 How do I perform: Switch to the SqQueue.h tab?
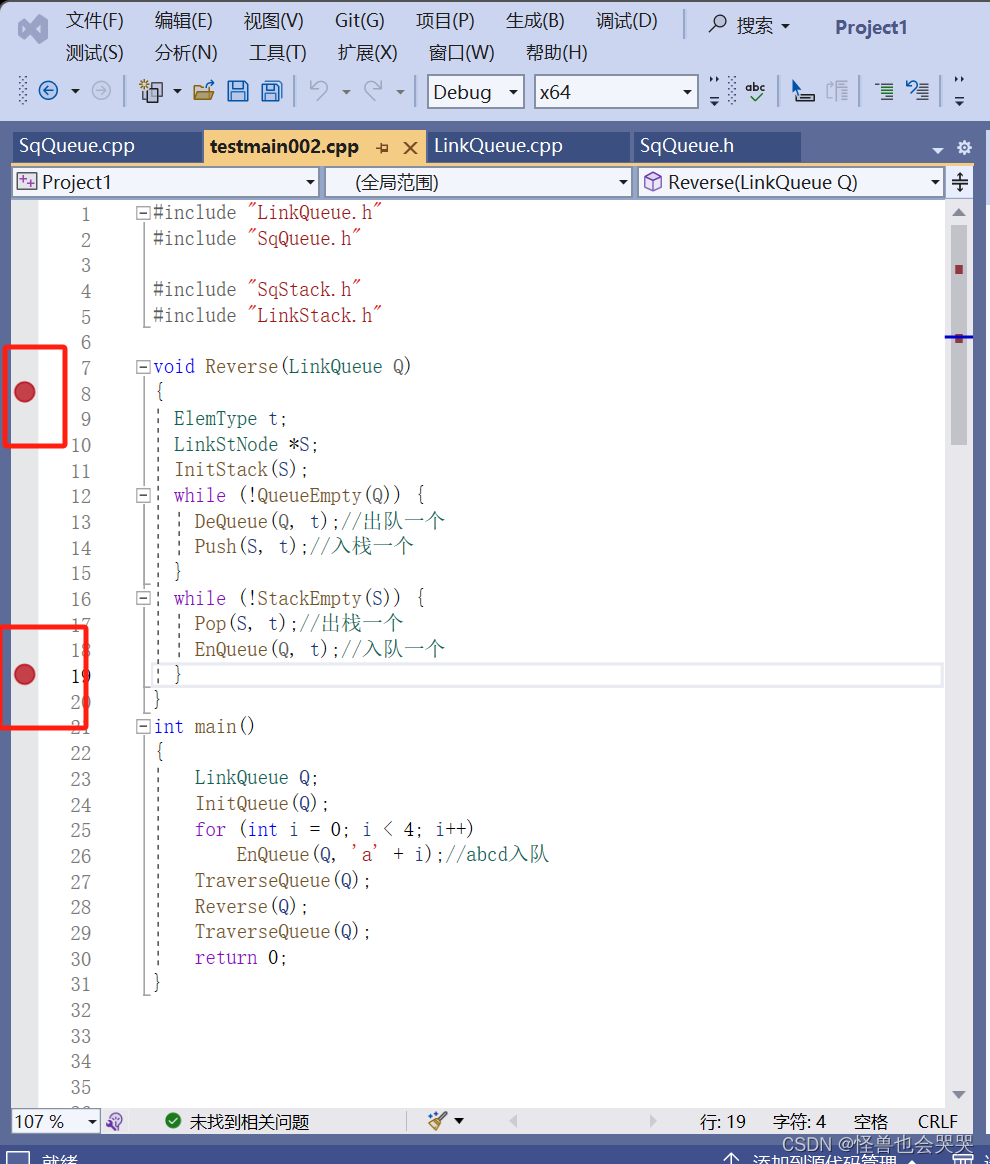coord(716,146)
